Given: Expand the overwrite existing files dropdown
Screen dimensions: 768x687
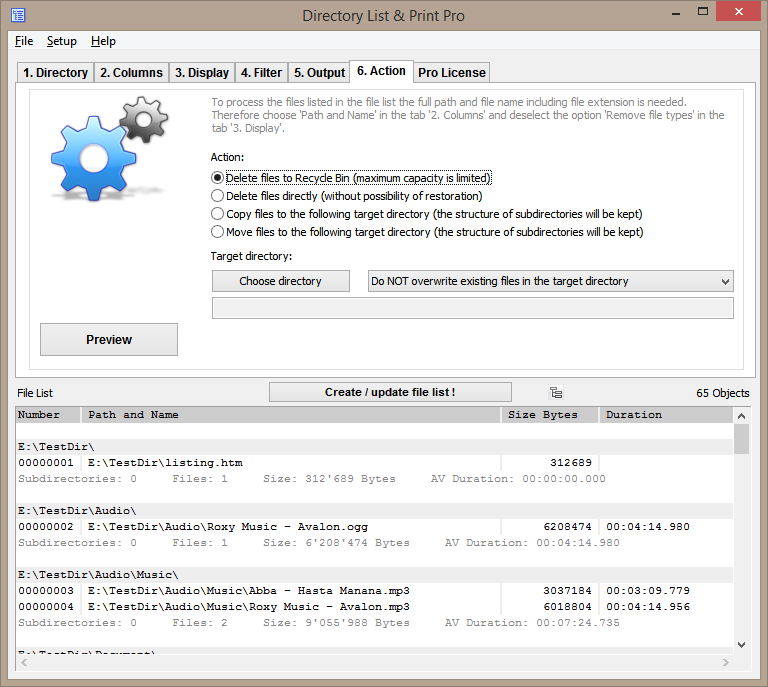Looking at the screenshot, I should click(725, 281).
